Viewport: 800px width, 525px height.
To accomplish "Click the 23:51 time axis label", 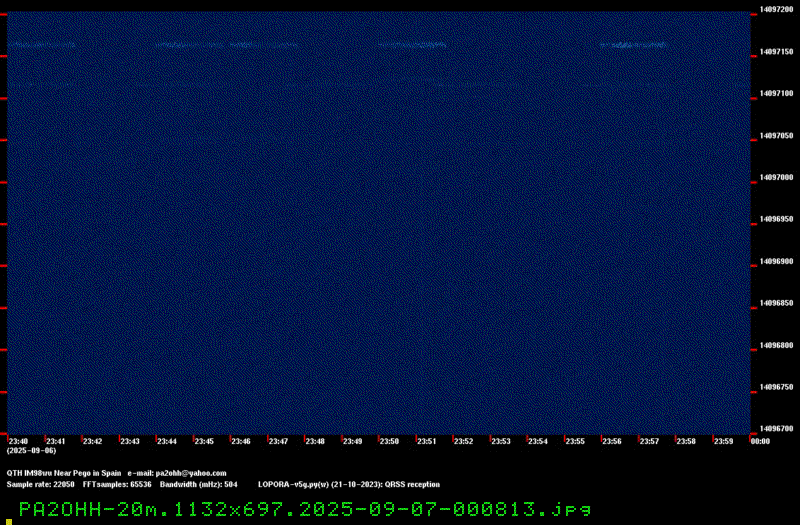I will coord(427,441).
